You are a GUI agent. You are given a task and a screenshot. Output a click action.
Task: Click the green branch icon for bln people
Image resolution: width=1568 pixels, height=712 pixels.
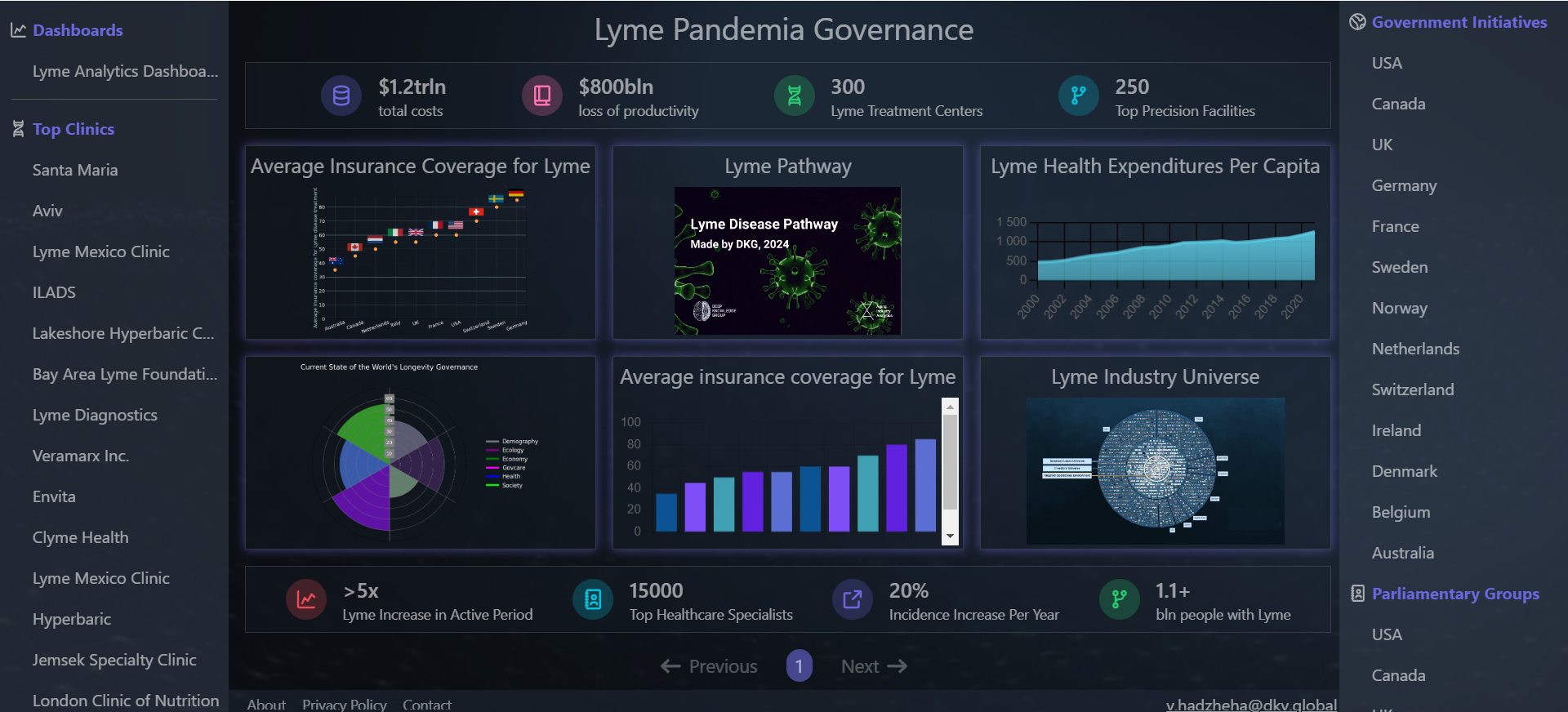(x=1119, y=600)
